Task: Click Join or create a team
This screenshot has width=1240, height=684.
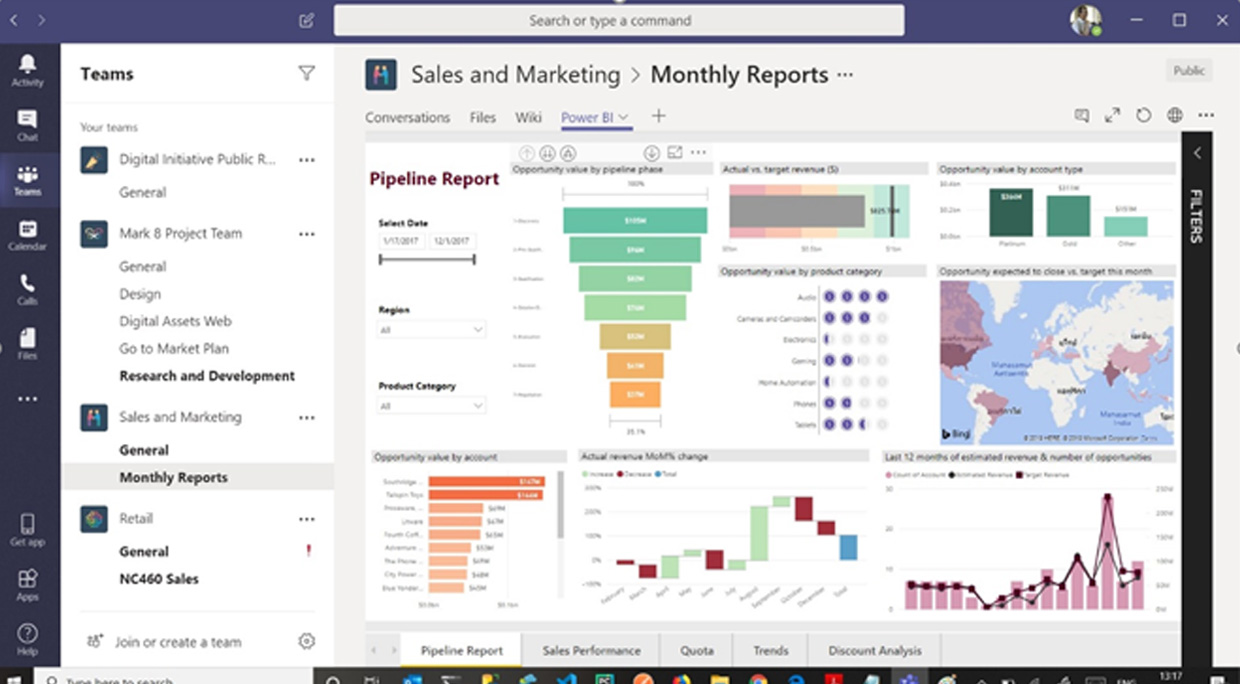Action: [178, 642]
